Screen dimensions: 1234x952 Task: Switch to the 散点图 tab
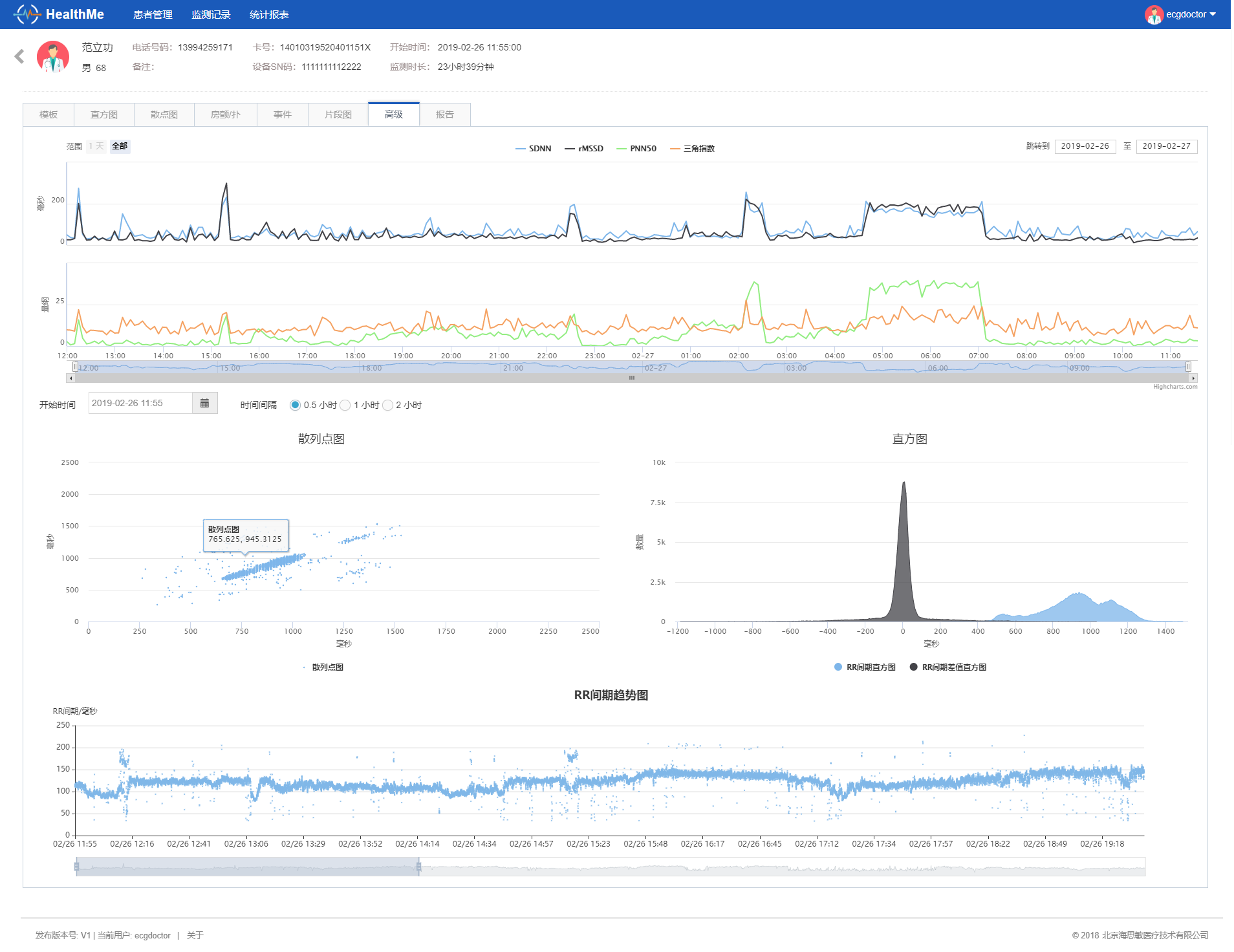coord(164,114)
